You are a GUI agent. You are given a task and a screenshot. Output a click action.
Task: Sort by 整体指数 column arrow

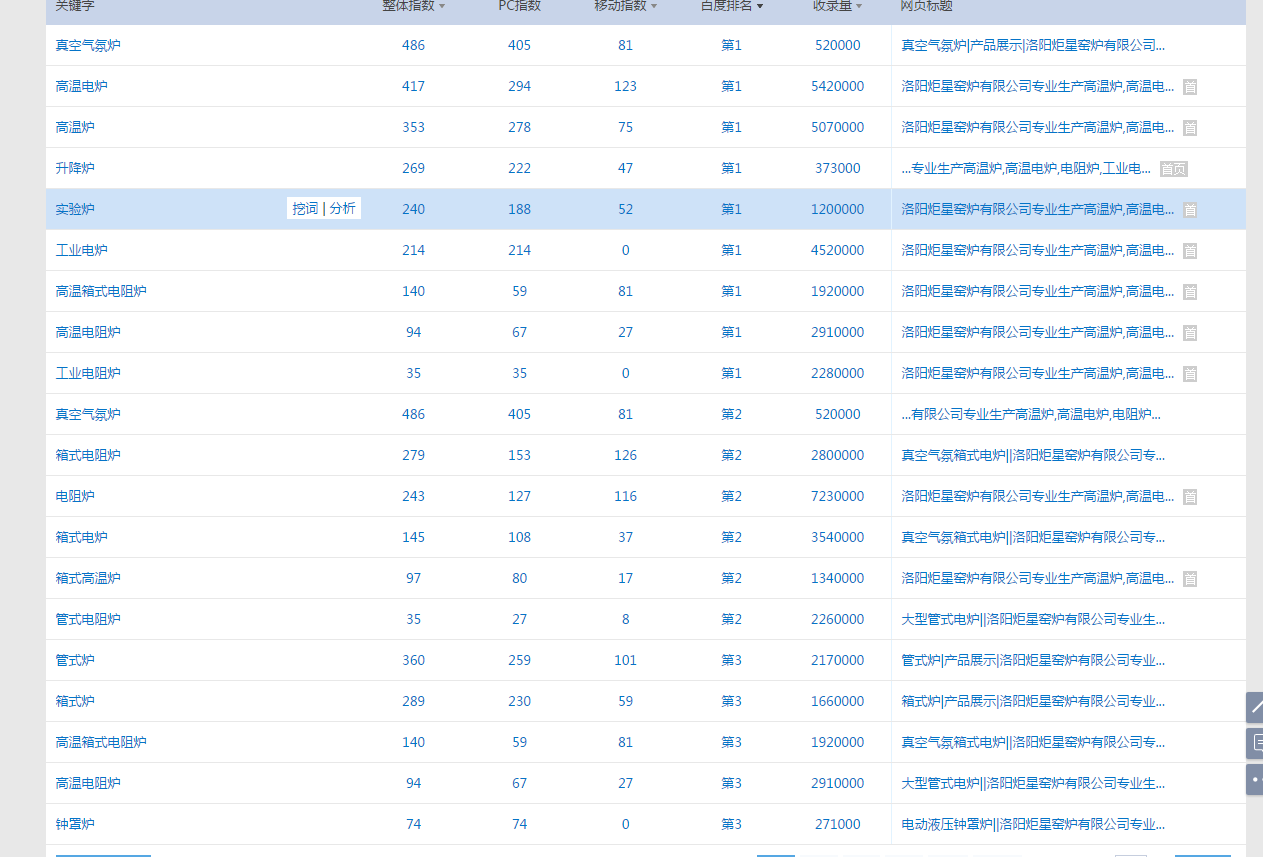(442, 7)
